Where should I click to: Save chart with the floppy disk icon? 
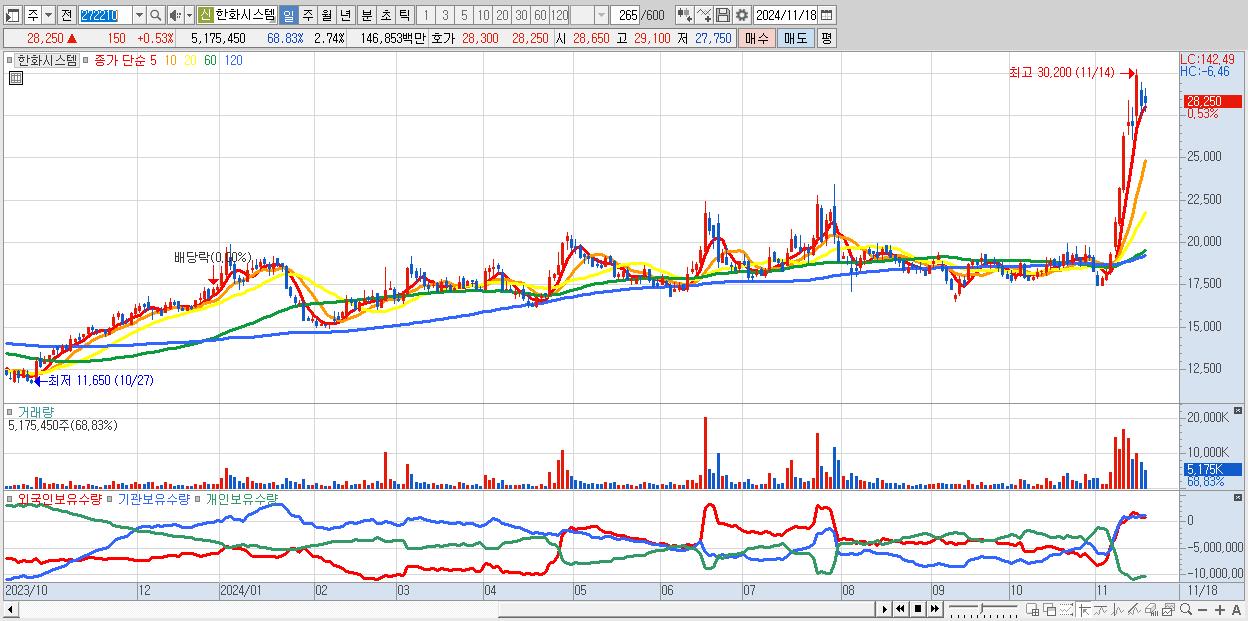point(723,15)
